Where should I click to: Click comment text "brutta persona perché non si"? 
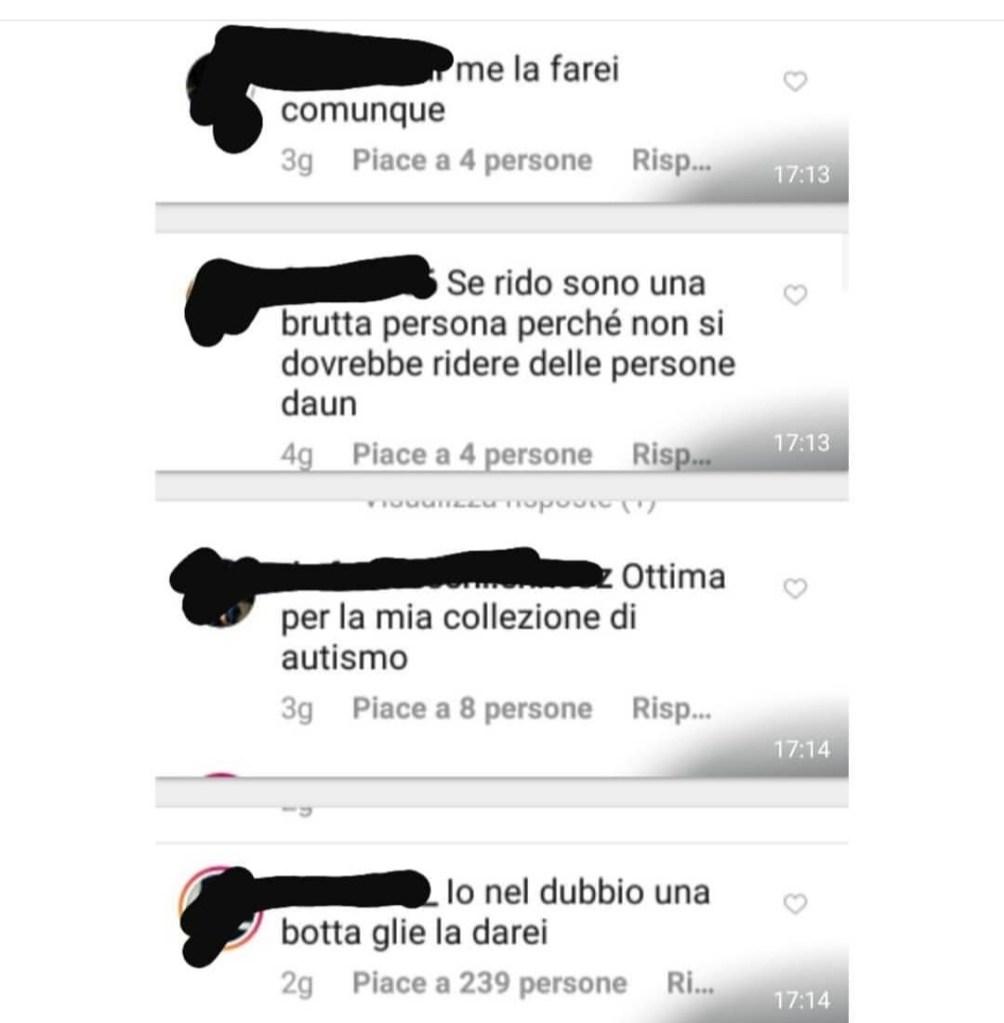[x=502, y=323]
